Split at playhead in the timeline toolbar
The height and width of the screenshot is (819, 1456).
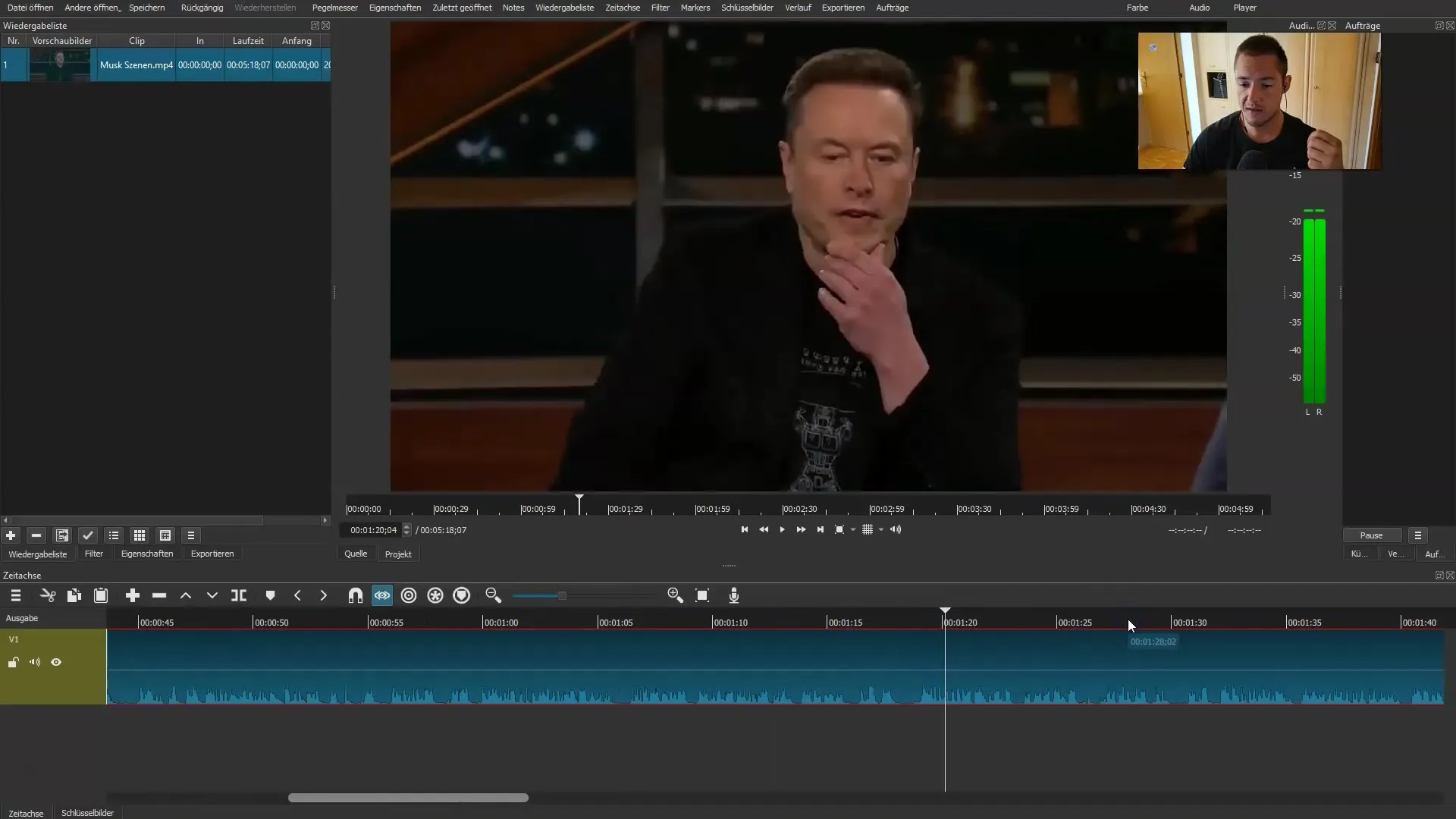239,596
